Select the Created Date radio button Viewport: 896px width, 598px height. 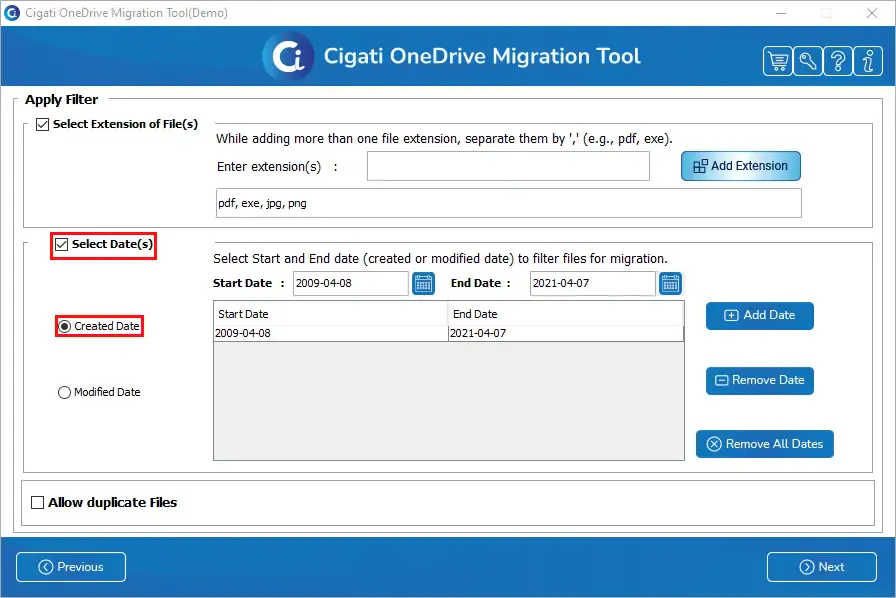pyautogui.click(x=65, y=326)
